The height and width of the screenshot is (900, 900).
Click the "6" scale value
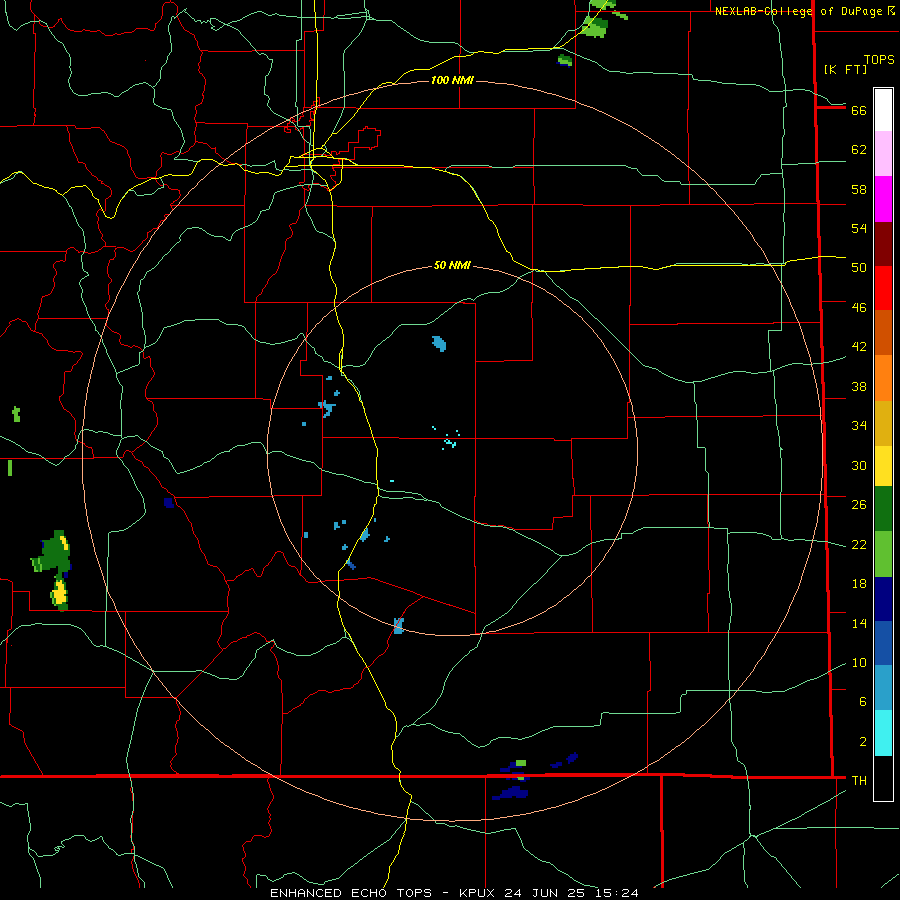tap(863, 702)
